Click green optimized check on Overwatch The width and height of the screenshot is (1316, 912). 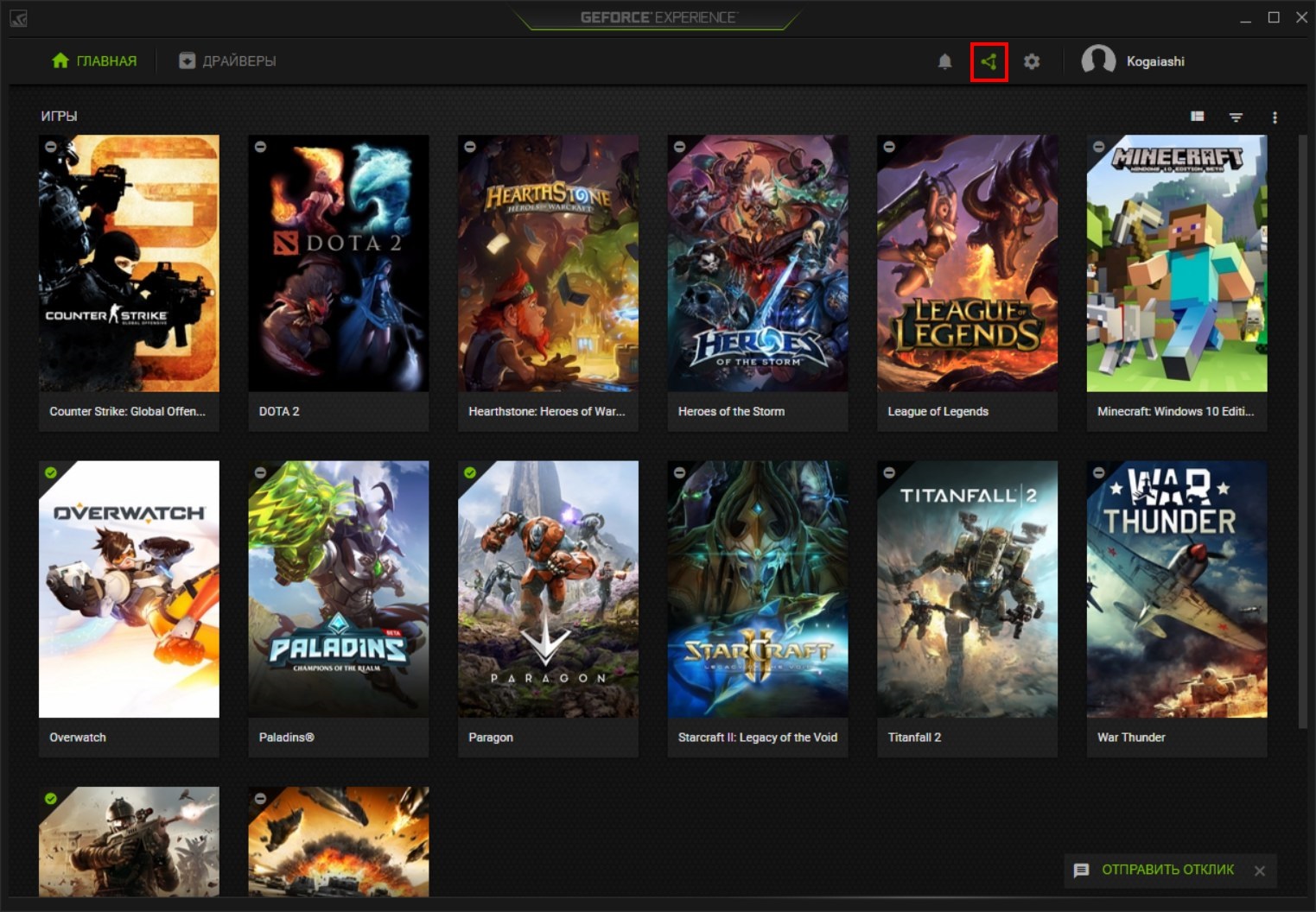[x=51, y=472]
